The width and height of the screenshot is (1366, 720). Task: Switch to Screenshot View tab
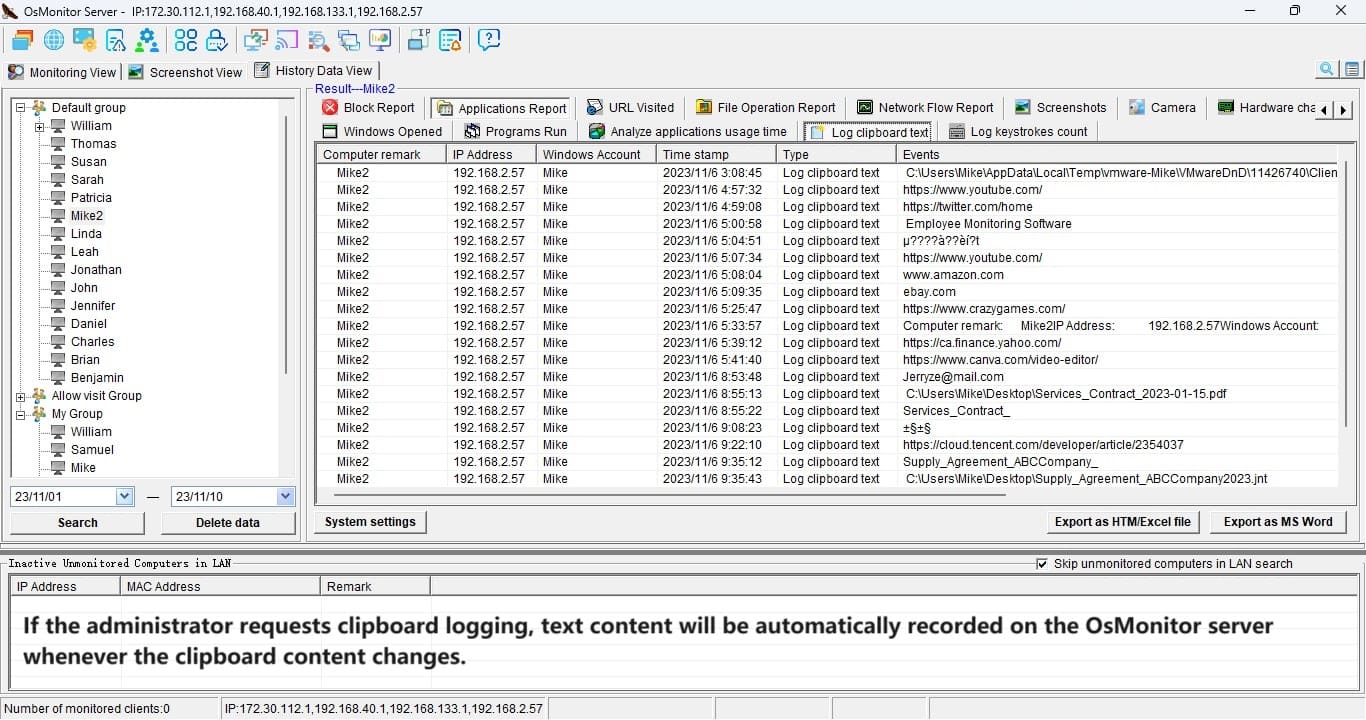186,72
